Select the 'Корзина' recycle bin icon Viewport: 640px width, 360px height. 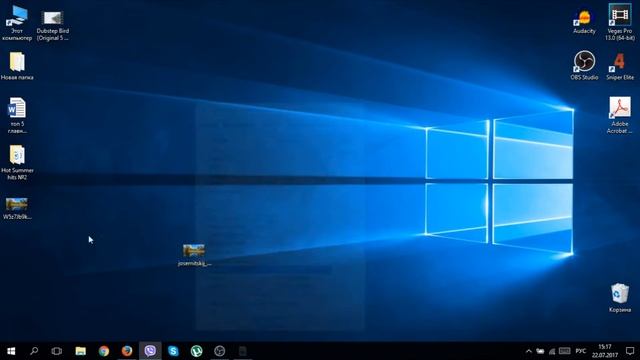tap(620, 298)
